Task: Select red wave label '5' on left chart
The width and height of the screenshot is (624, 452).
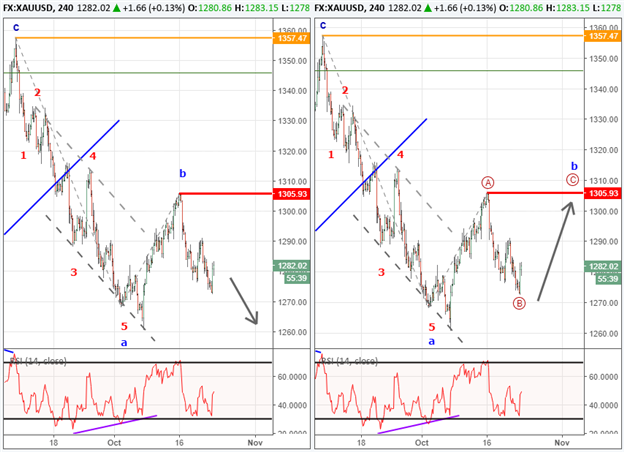Action: (x=124, y=326)
